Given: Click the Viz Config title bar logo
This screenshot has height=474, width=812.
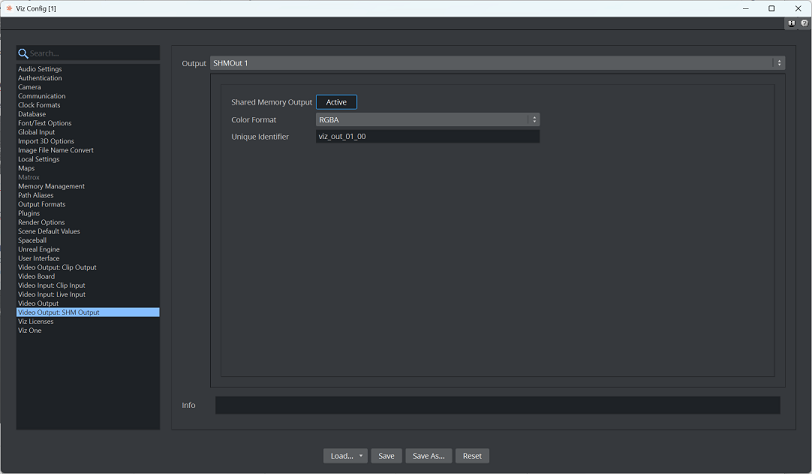Looking at the screenshot, I should [8, 8].
